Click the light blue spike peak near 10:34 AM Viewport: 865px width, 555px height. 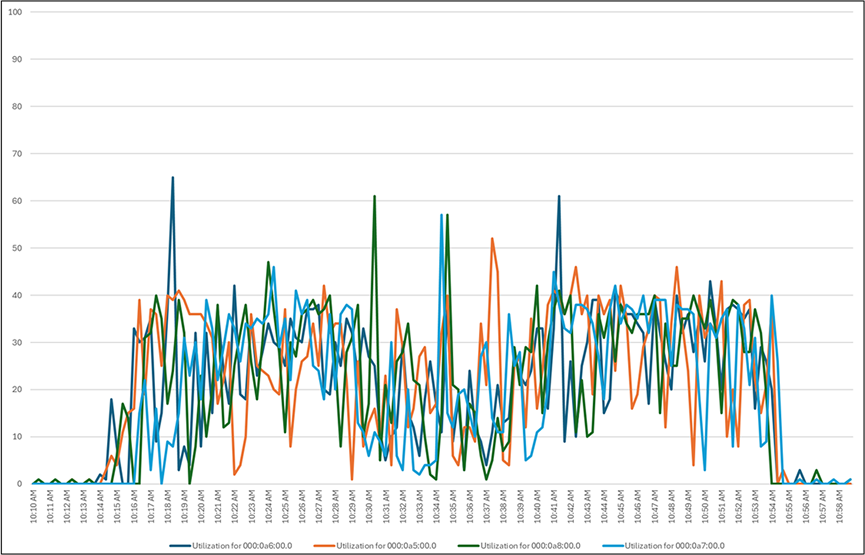coord(441,215)
